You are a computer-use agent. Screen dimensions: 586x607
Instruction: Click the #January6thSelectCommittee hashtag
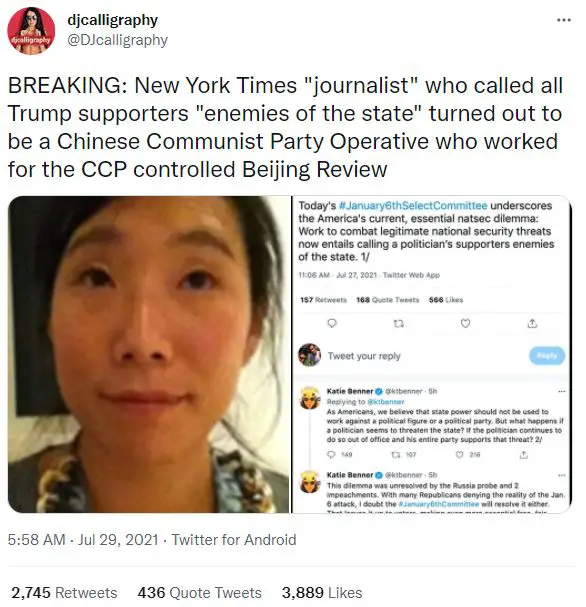click(x=413, y=206)
